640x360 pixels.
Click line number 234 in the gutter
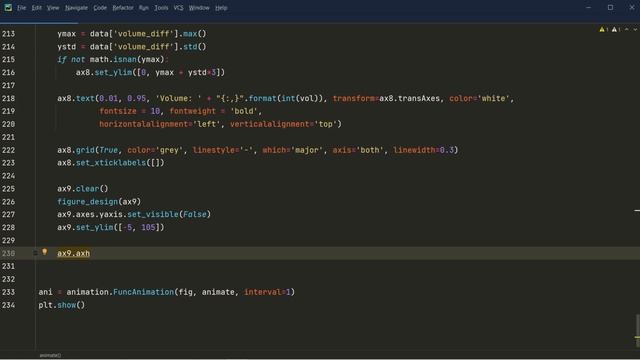coord(8,305)
